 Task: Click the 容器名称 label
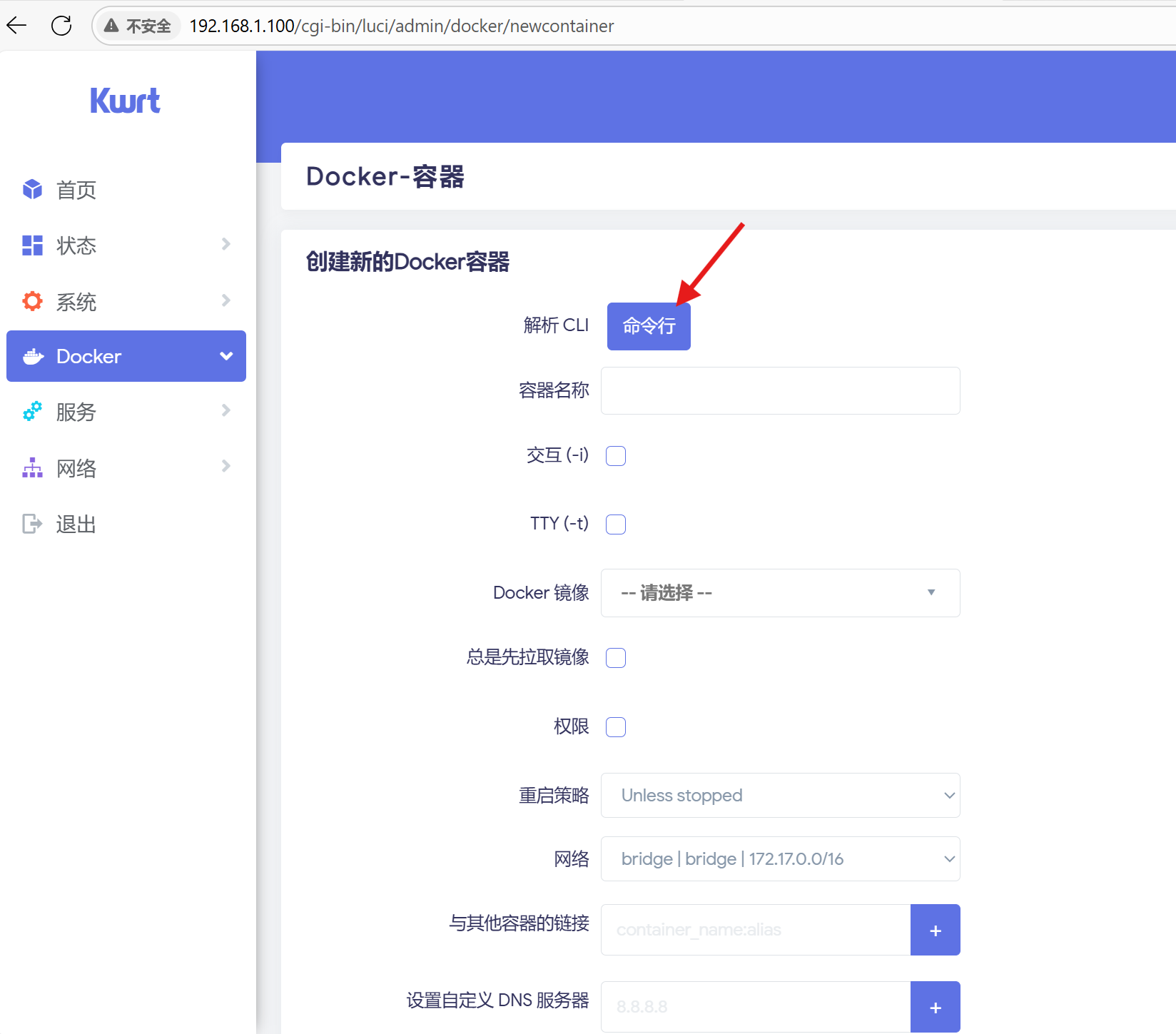pos(554,390)
